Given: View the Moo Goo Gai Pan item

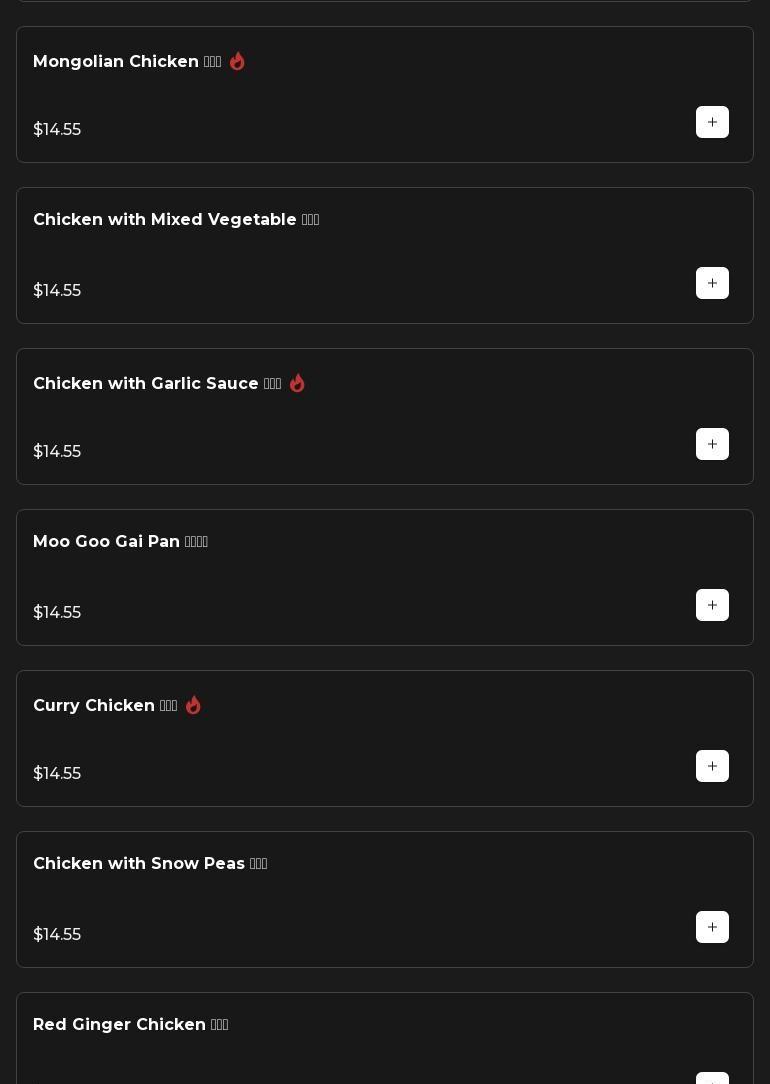Looking at the screenshot, I should 107,542.
